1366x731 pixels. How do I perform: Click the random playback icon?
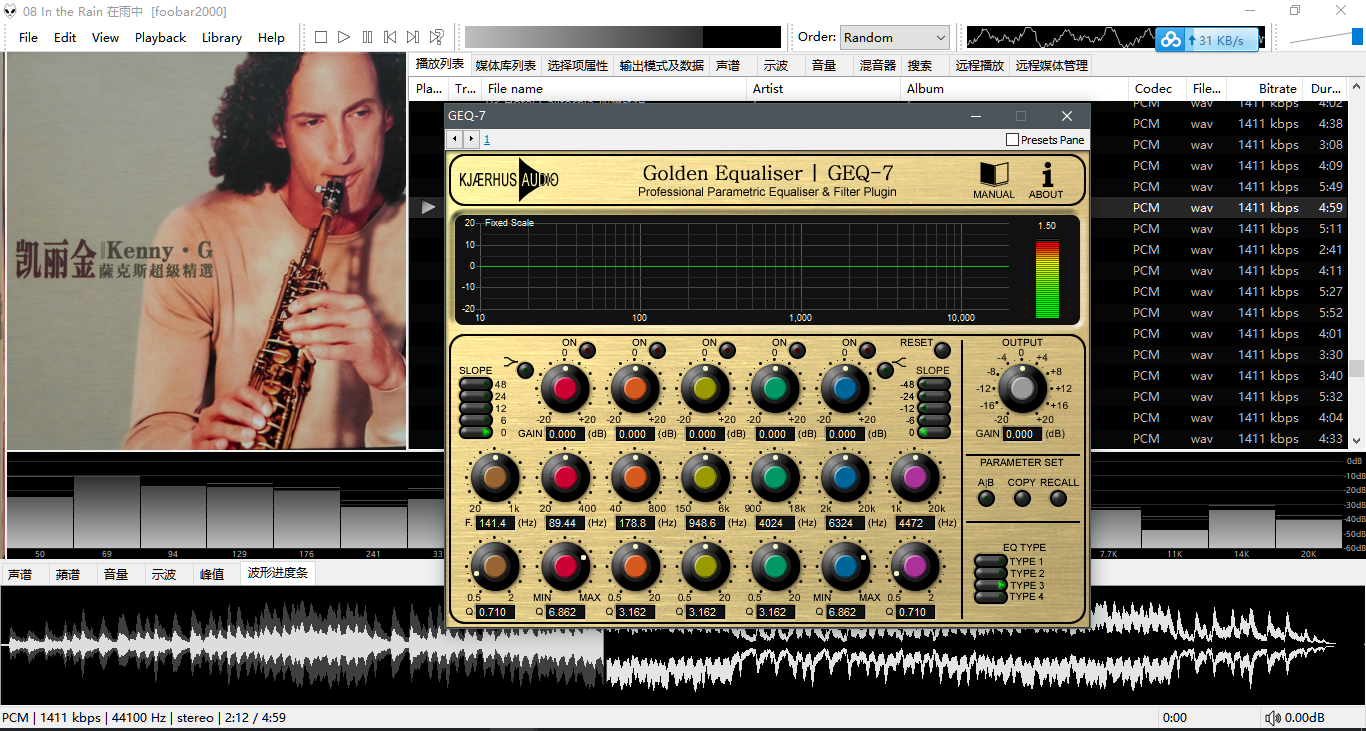coord(436,37)
